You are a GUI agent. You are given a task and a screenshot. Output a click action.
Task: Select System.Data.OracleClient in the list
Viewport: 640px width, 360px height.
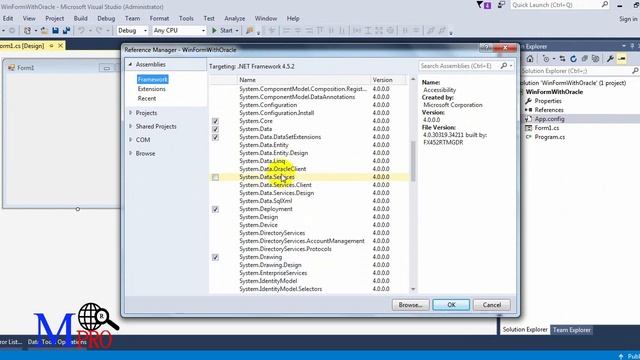click(273, 169)
